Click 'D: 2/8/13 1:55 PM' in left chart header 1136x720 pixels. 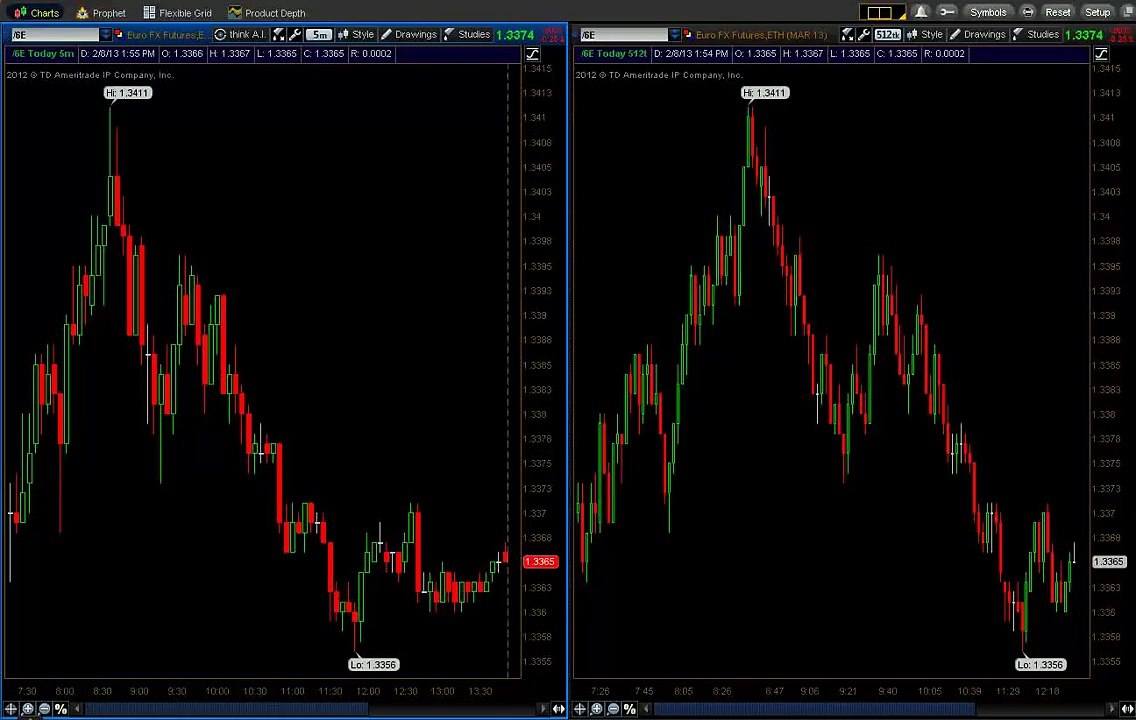117,54
